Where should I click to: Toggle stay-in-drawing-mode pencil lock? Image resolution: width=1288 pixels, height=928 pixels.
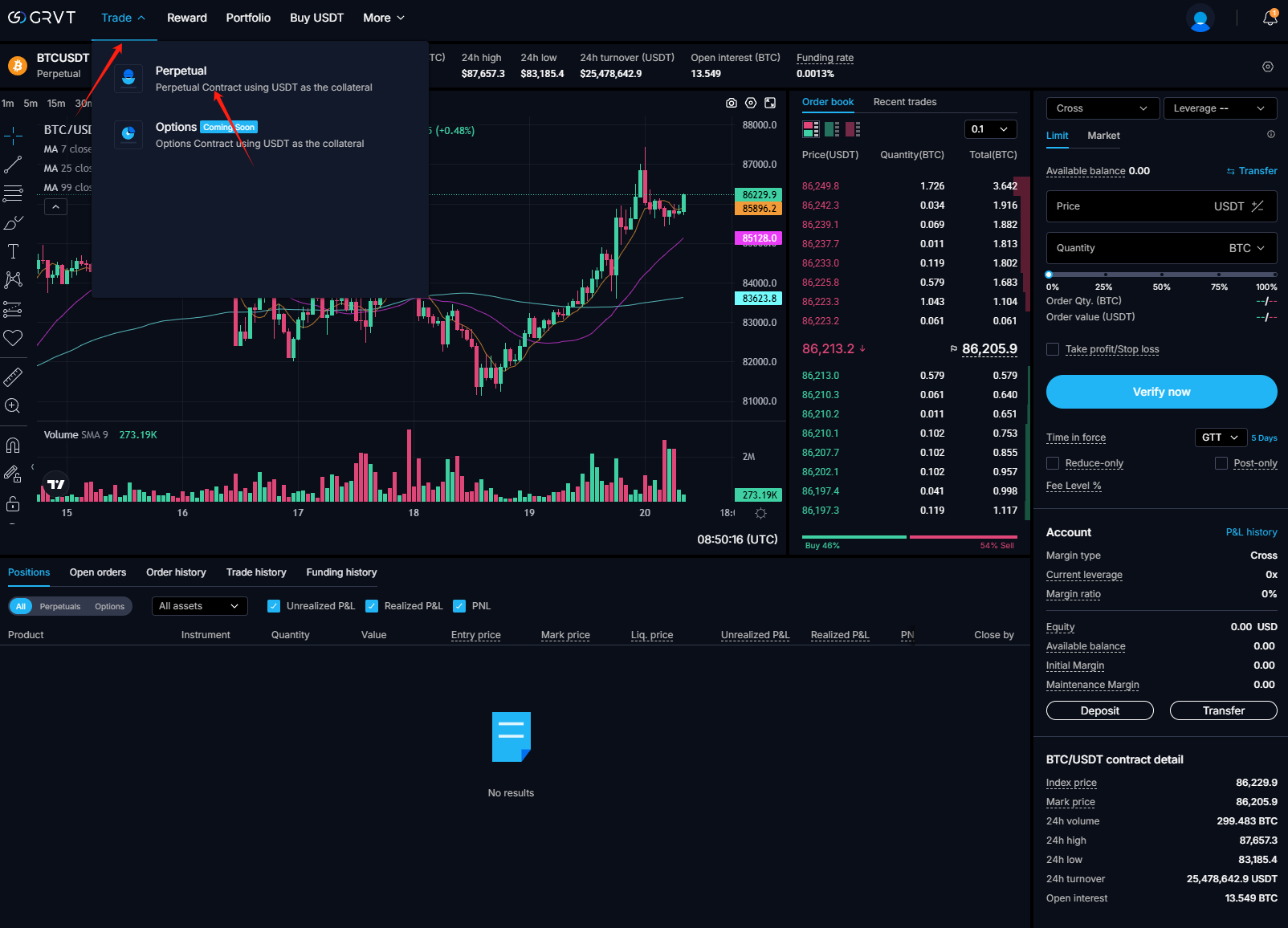[x=13, y=474]
